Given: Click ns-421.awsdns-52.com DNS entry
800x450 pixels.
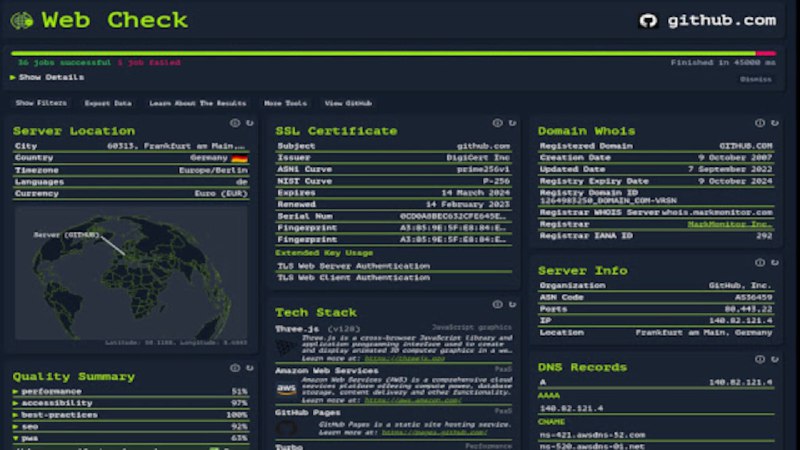Looking at the screenshot, I should [592, 435].
